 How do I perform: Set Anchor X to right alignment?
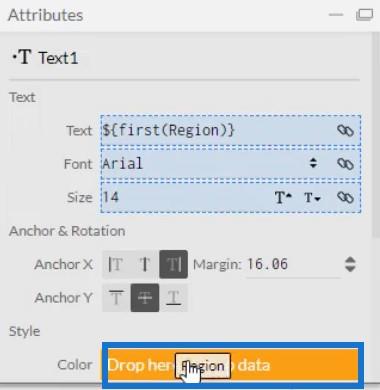tap(173, 264)
